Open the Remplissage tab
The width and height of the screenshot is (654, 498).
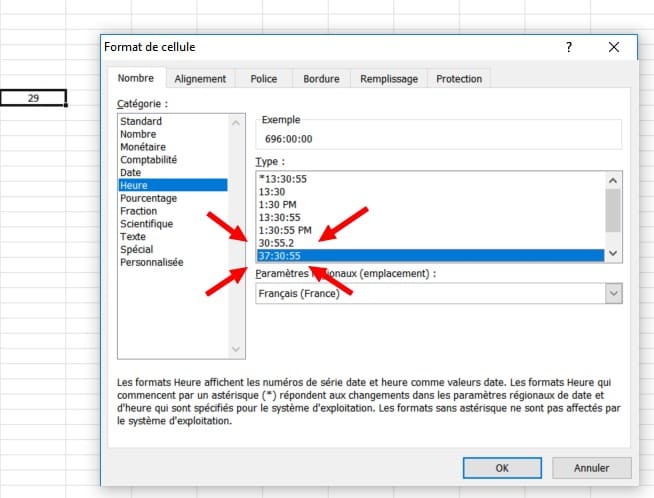(x=389, y=79)
